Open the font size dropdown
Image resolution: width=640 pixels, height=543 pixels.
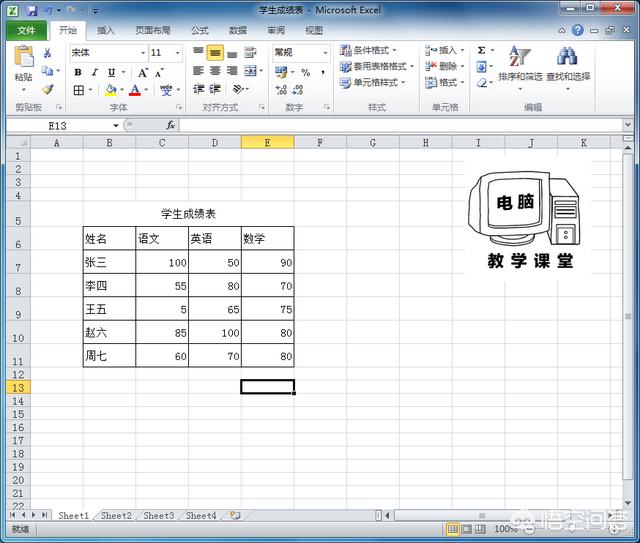pos(178,52)
